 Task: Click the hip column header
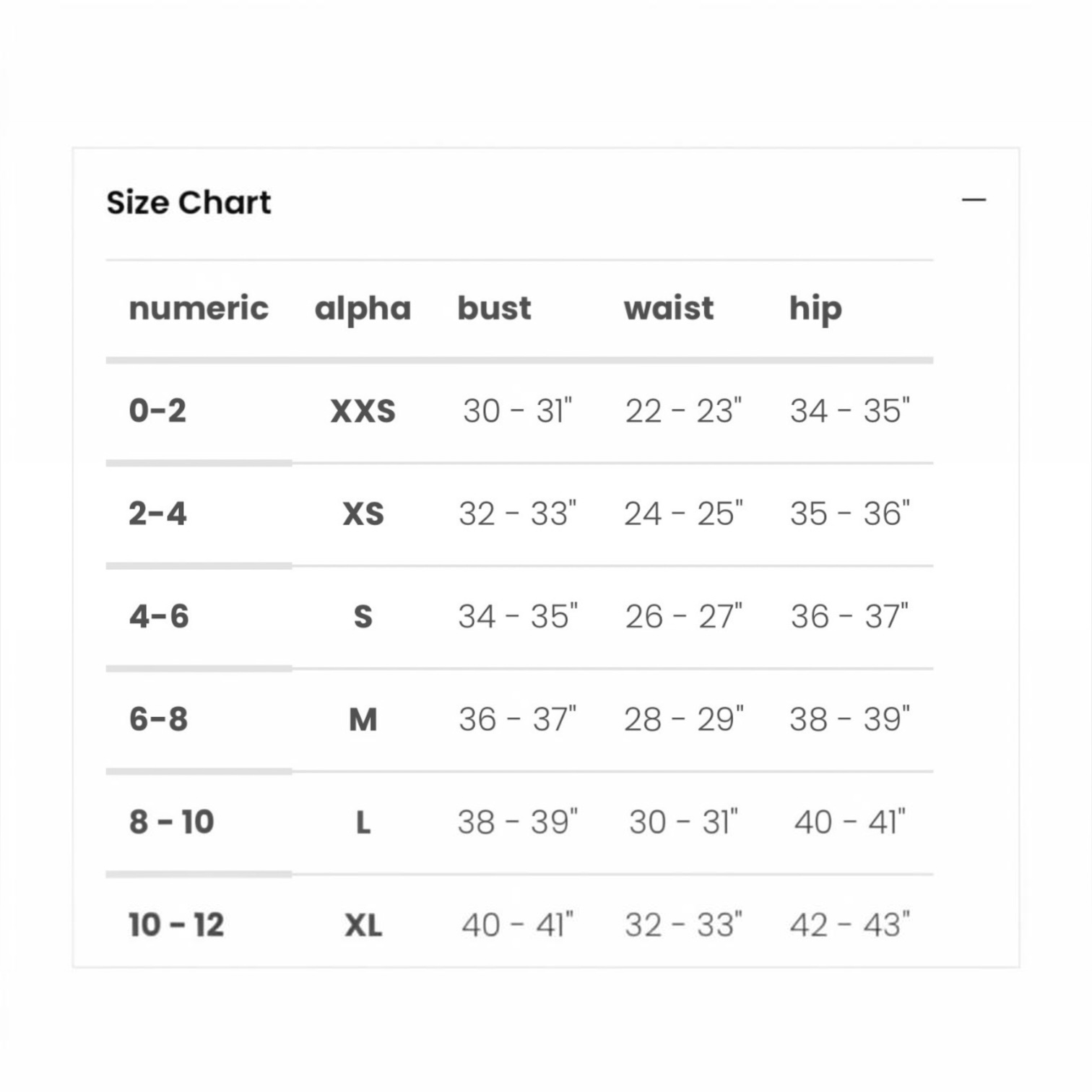(815, 309)
